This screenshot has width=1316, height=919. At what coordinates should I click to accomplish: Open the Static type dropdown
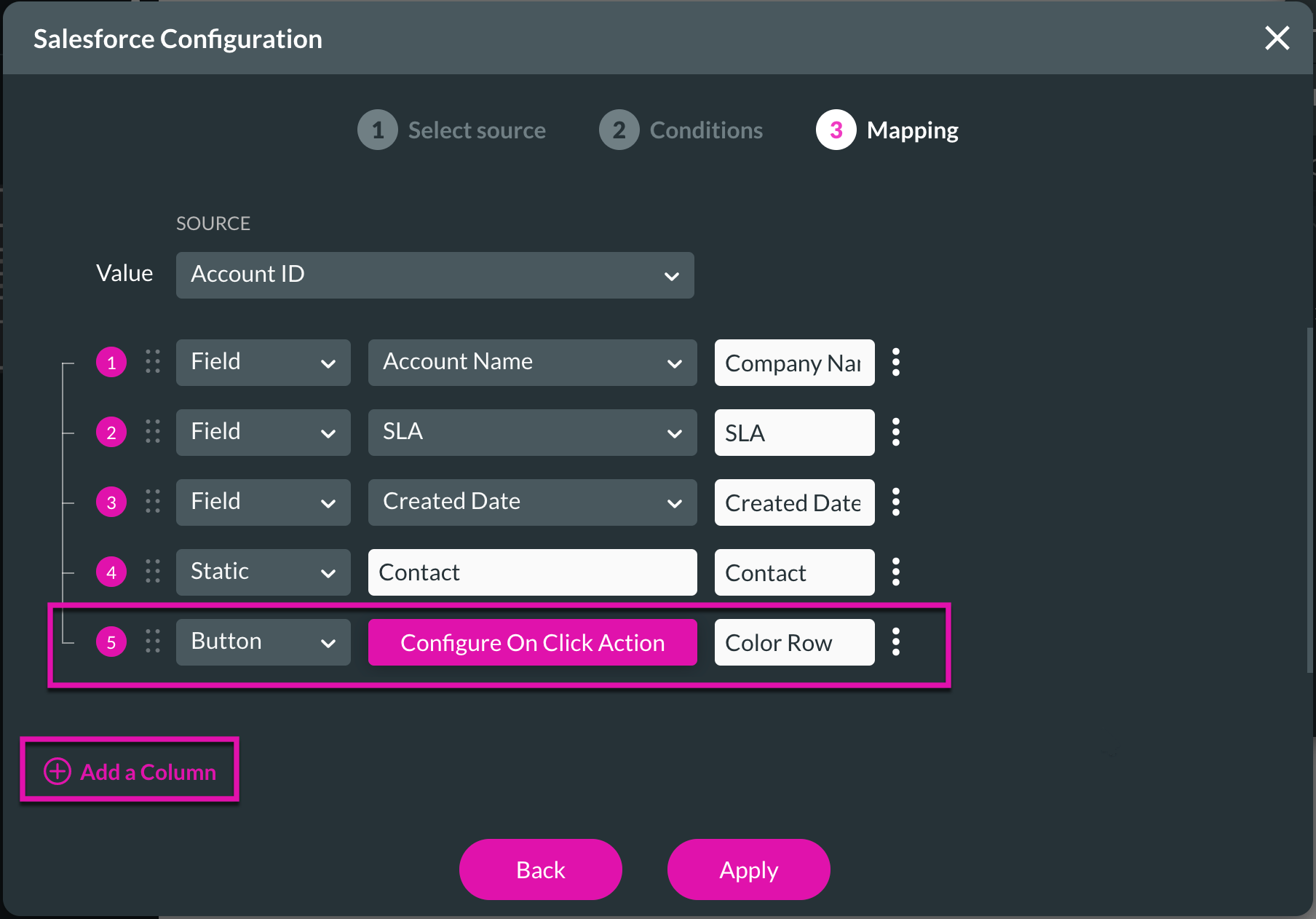pyautogui.click(x=263, y=572)
